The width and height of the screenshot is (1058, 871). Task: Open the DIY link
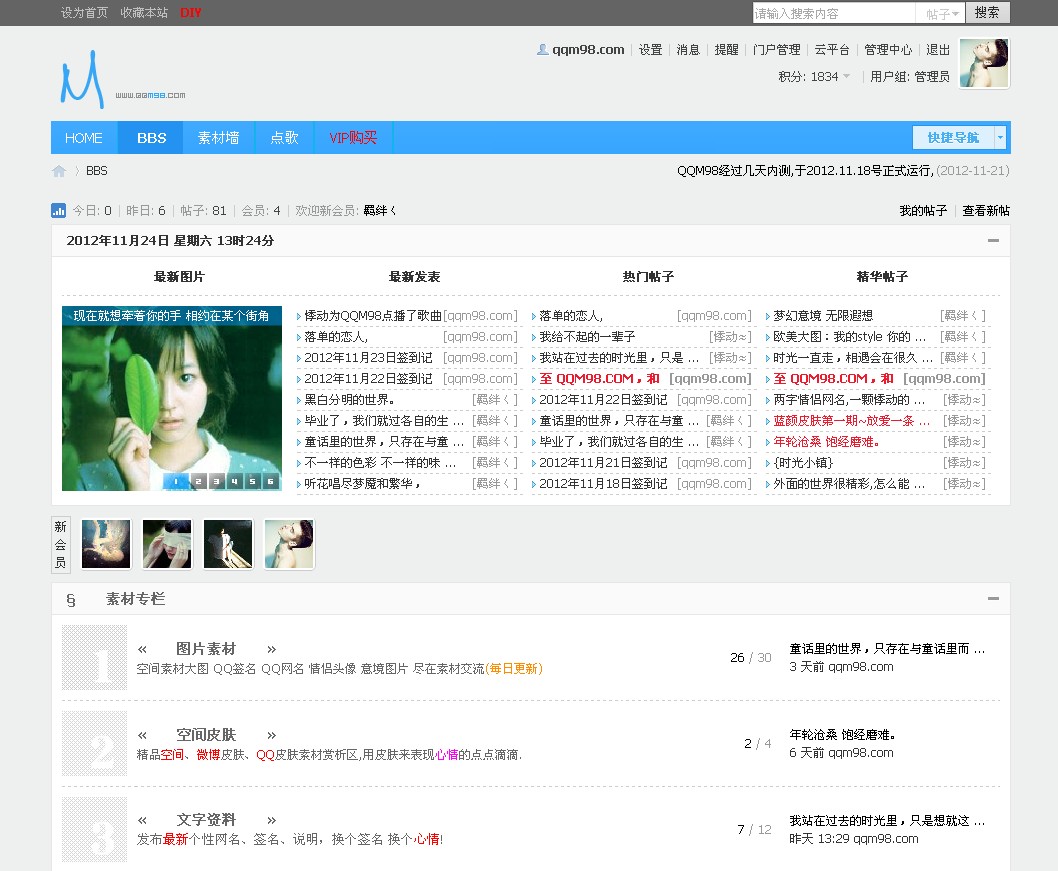tap(191, 13)
